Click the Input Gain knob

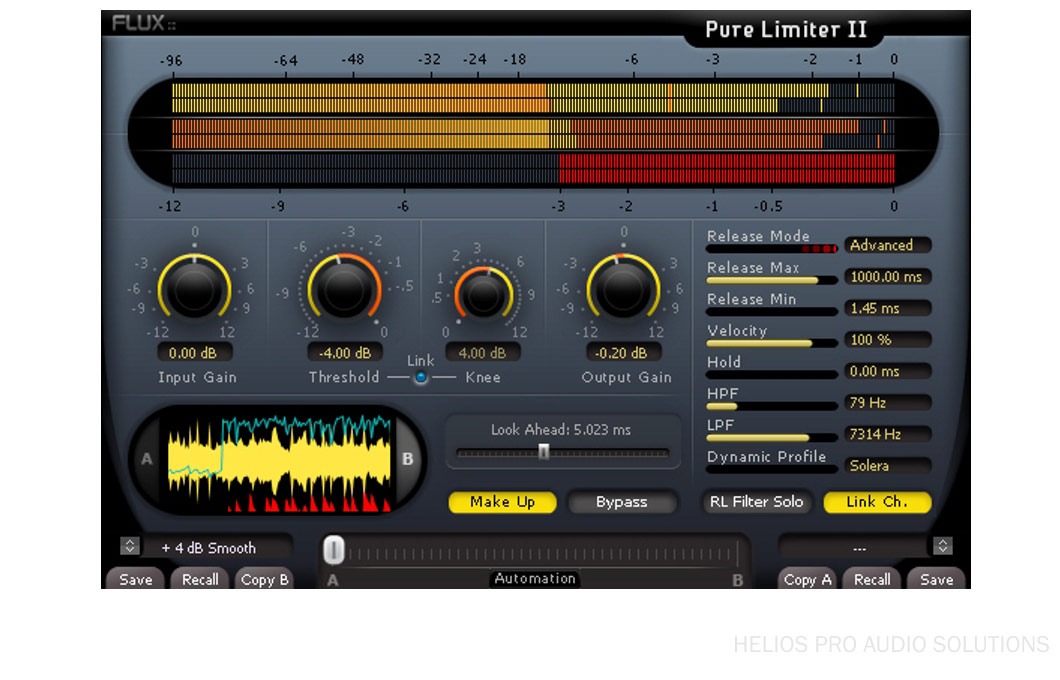point(194,290)
